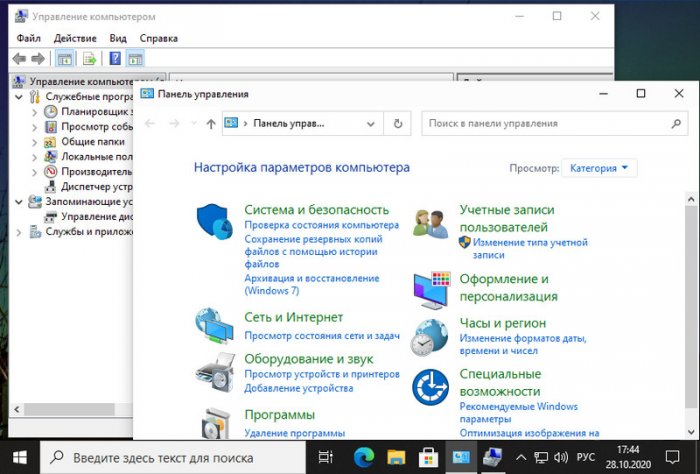Click Оформление и персонализация monitor icon
700x474 pixels.
click(x=432, y=291)
